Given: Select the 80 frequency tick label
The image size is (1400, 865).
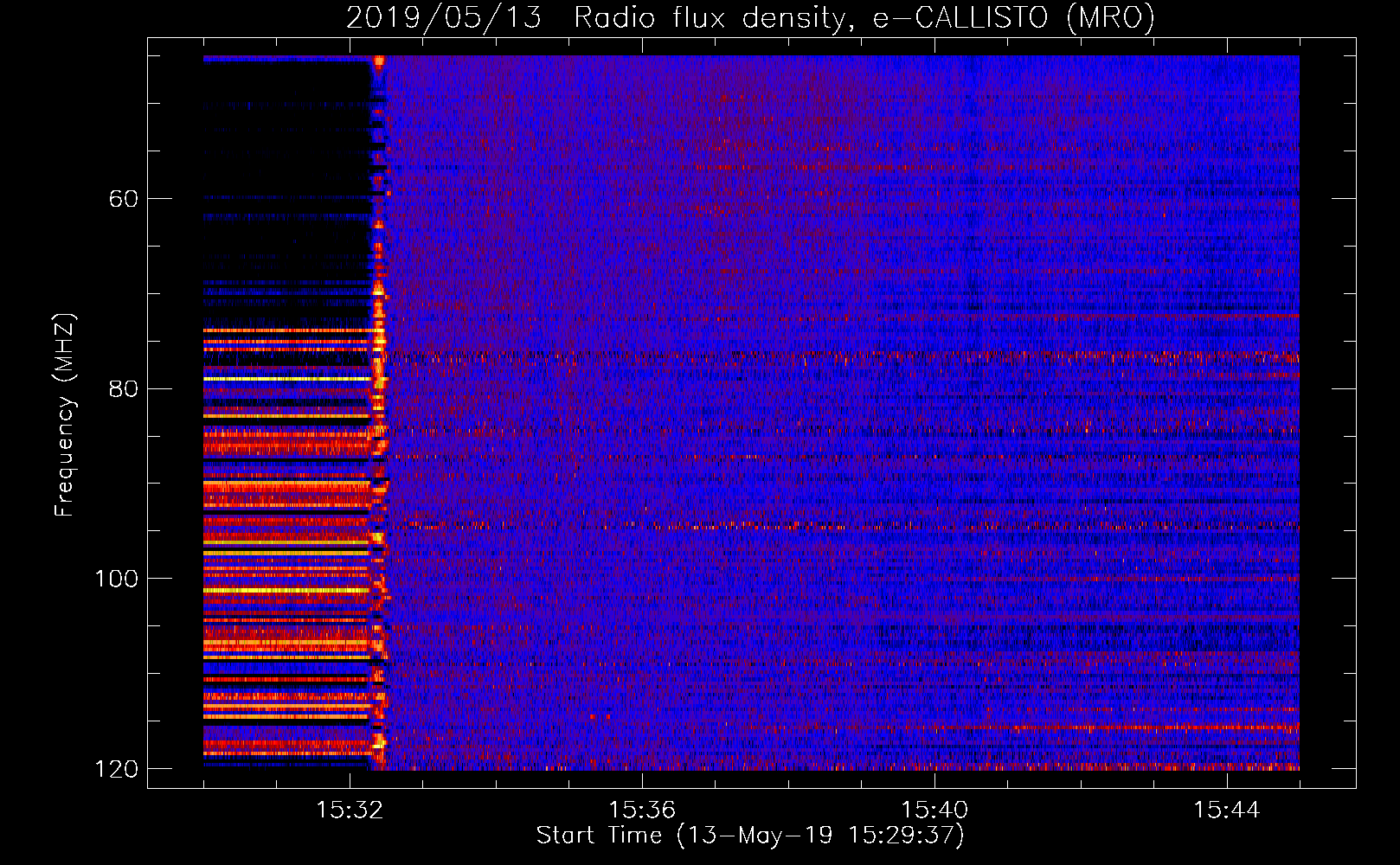Looking at the screenshot, I should (123, 388).
